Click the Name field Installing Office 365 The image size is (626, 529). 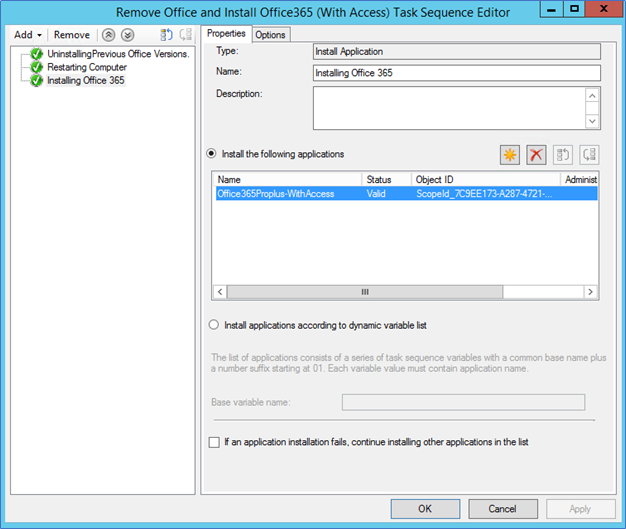tap(457, 73)
